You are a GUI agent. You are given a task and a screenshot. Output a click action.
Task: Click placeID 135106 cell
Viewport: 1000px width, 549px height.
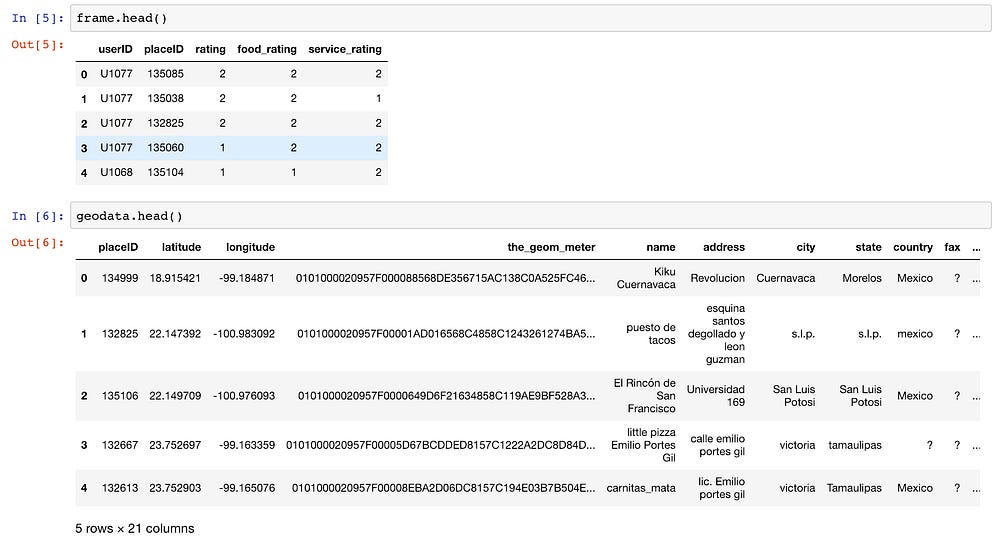[120, 395]
